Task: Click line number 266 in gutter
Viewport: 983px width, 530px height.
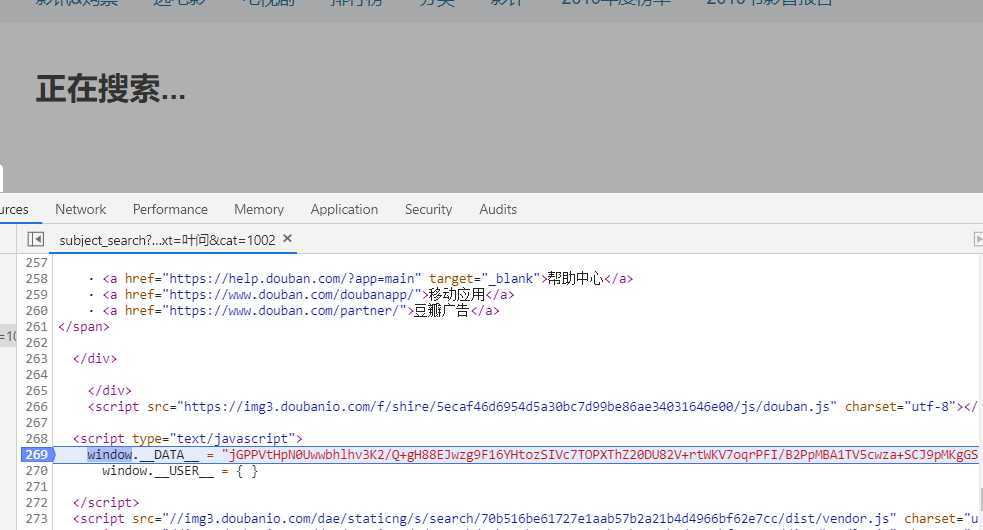Action: click(x=36, y=406)
